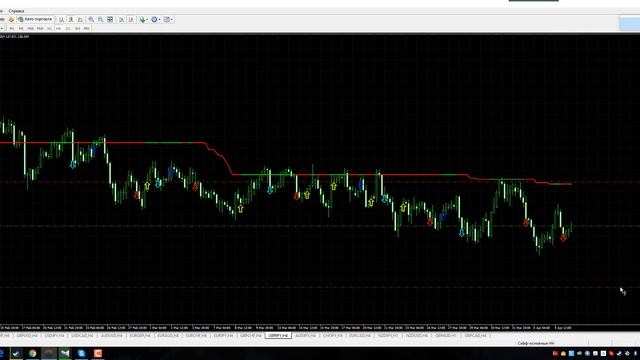Switch to the USDJPY,H4 chart tab
The height and width of the screenshot is (360, 640).
(54, 336)
